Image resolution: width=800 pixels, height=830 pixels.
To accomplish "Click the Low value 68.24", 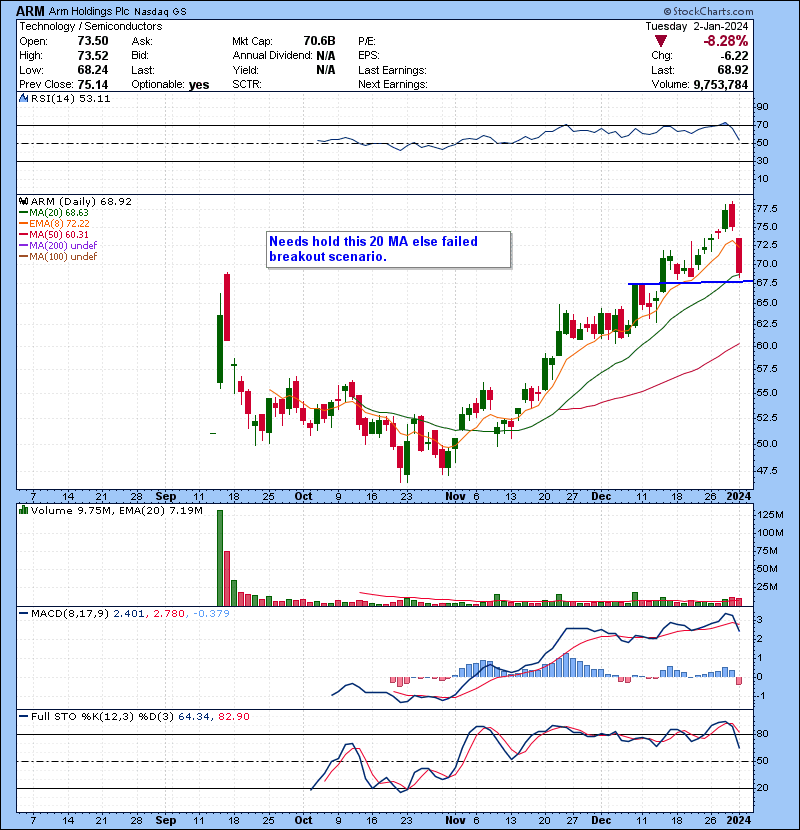I will click(93, 70).
